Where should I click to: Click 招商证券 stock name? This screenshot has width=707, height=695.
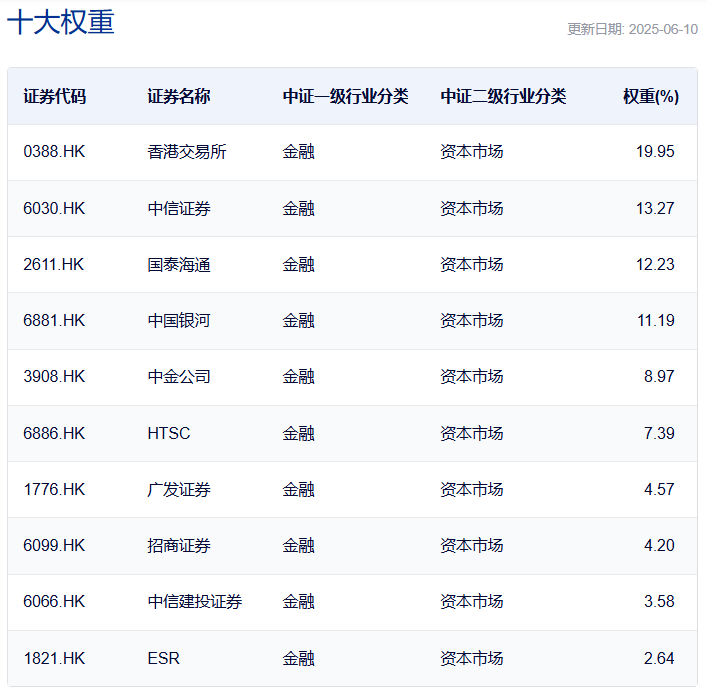pyautogui.click(x=179, y=546)
